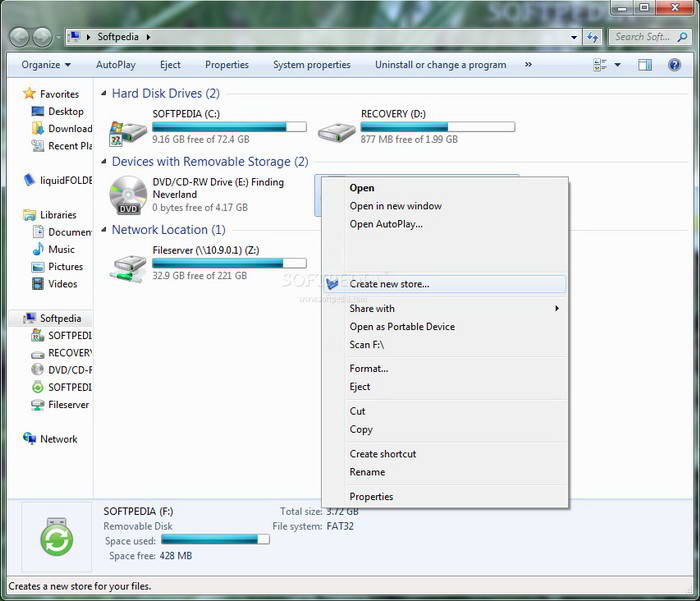Select the Fileserver (Z:) network drive icon
The image size is (700, 601).
click(x=129, y=269)
